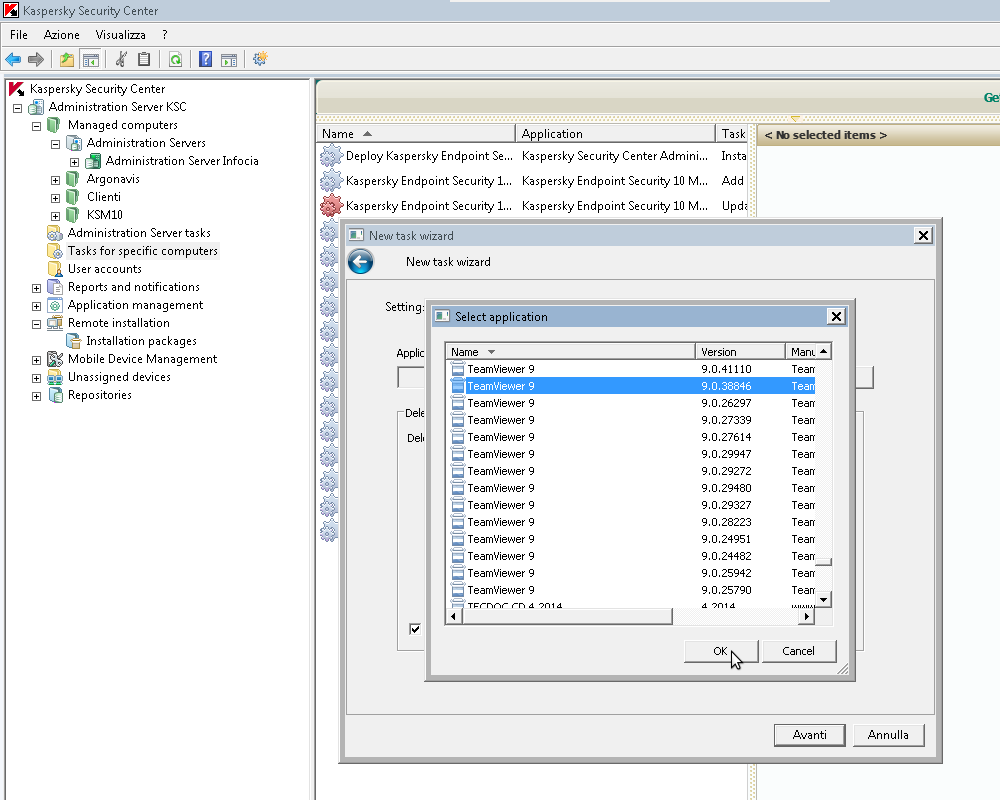Click the back arrow in New task wizard
This screenshot has width=1000, height=800.
(x=360, y=262)
